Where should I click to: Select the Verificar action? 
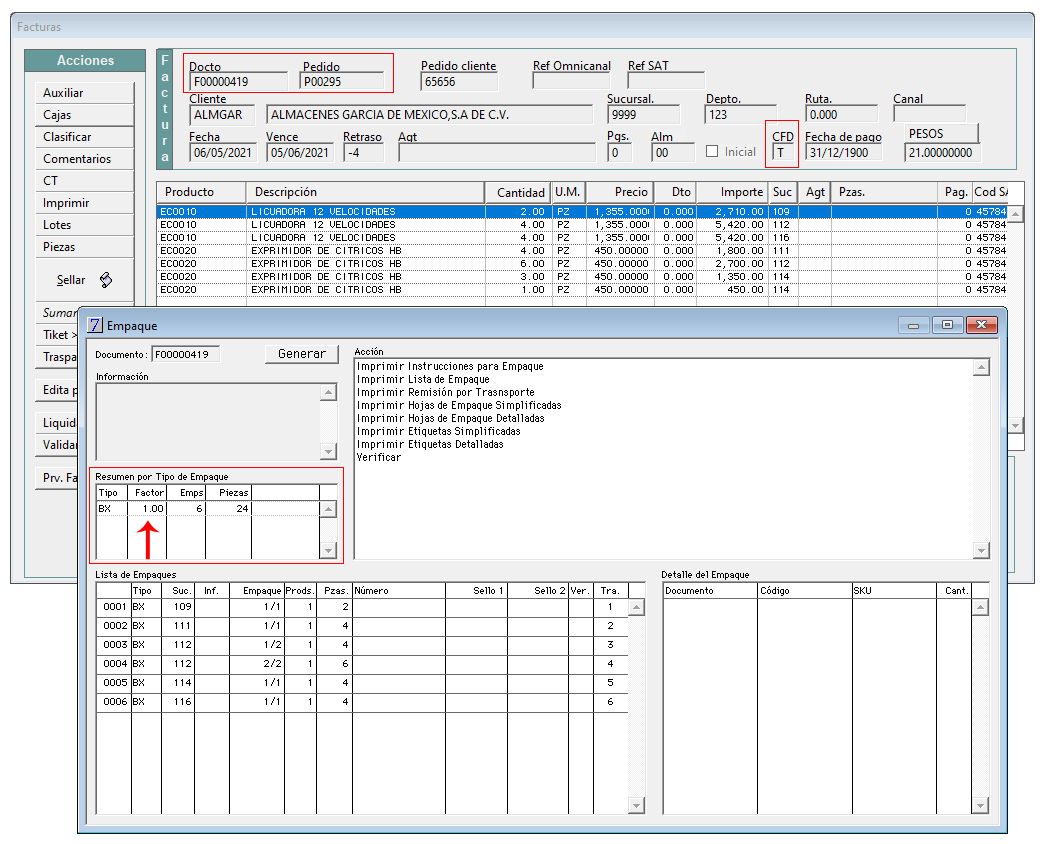click(x=379, y=458)
